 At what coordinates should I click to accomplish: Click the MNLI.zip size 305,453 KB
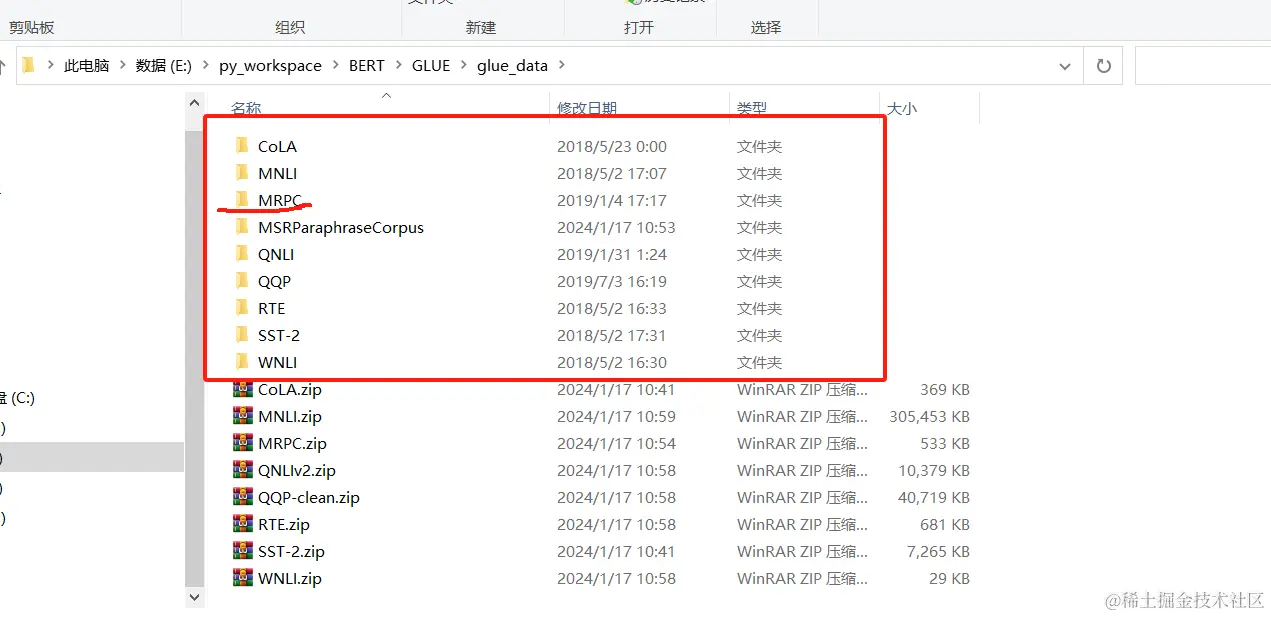point(929,416)
